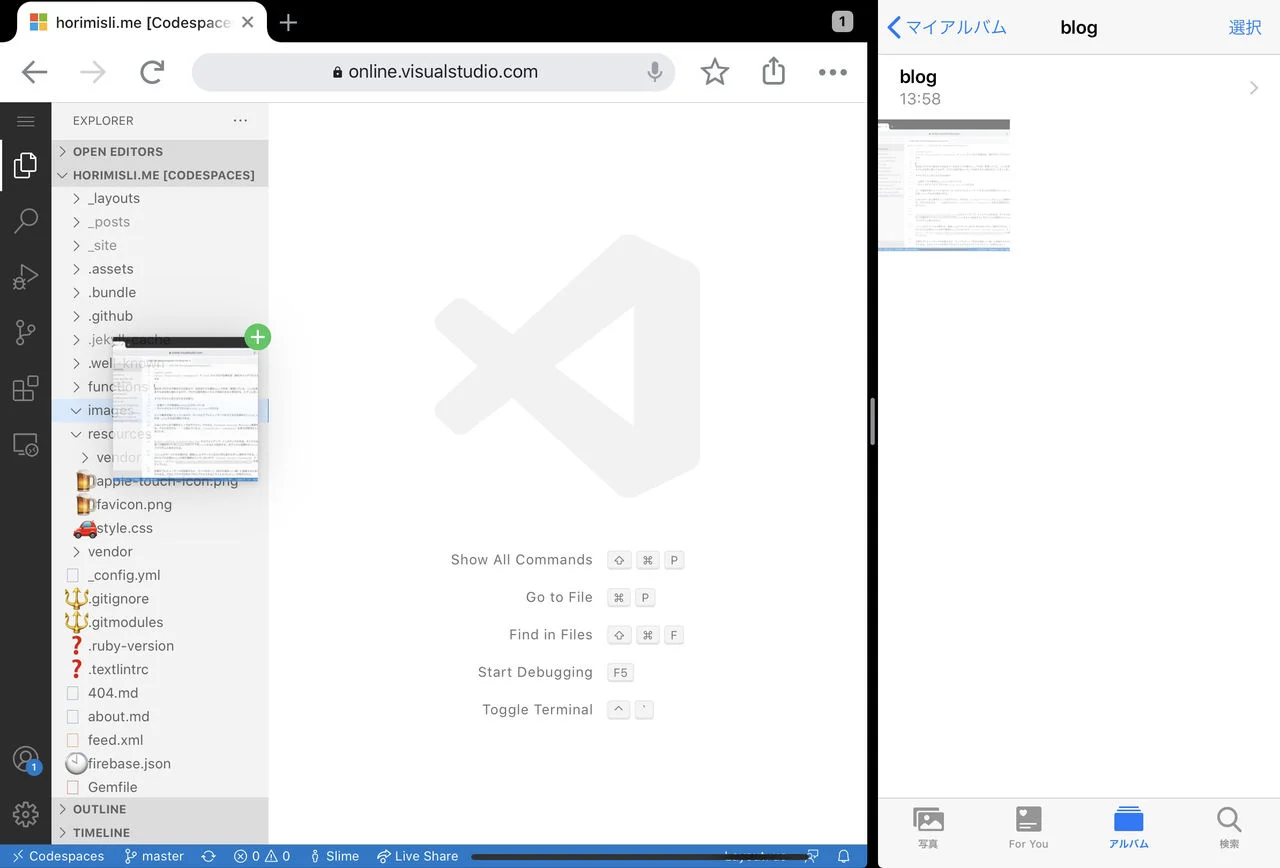Switch to For You tab in Photos
Screen dimensions: 1280x868
click(1028, 828)
